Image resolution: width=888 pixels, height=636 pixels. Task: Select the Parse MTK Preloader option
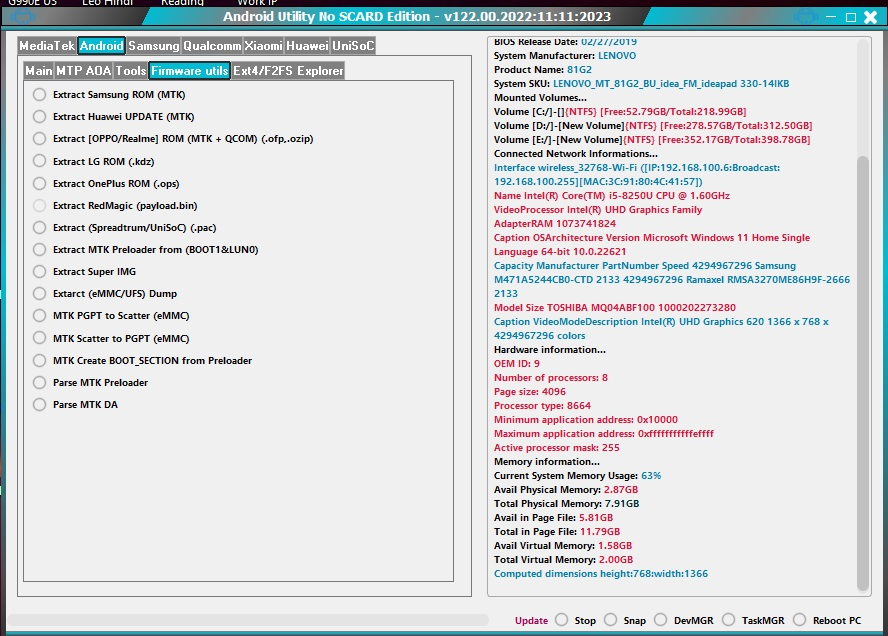click(x=40, y=383)
